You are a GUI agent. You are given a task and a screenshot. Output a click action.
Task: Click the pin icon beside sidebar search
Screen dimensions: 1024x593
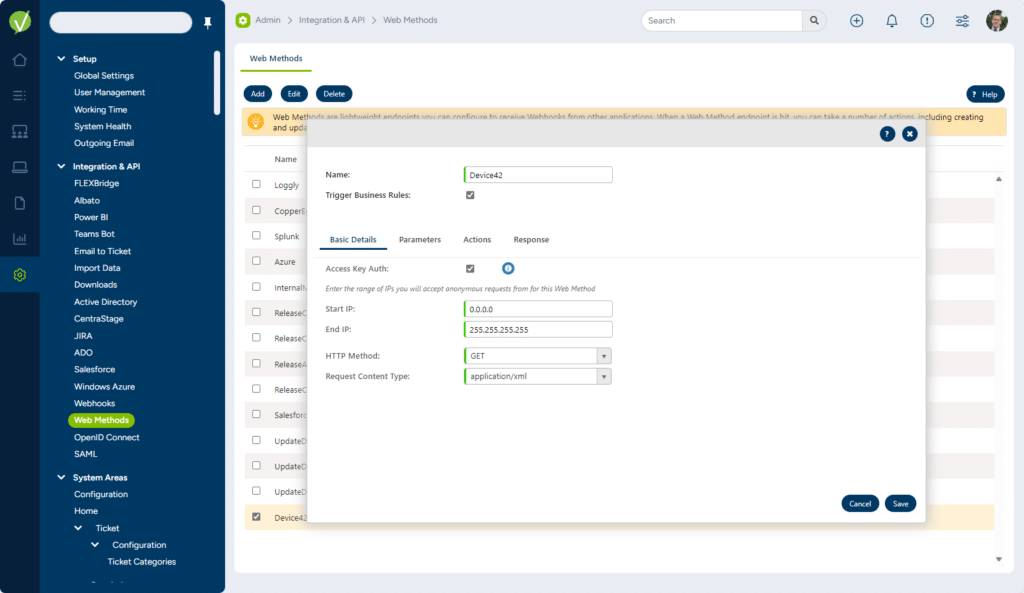pos(208,22)
